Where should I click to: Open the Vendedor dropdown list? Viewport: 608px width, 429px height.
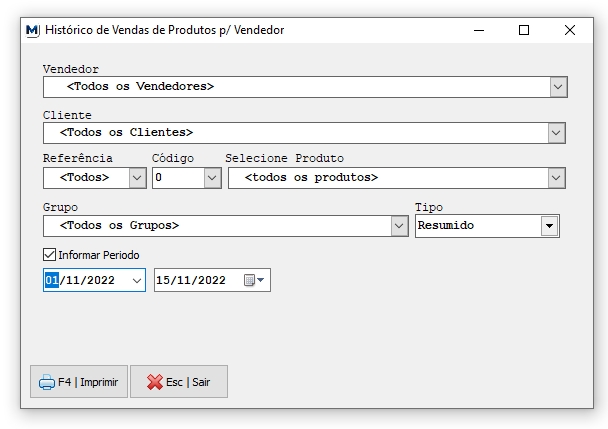pyautogui.click(x=558, y=87)
